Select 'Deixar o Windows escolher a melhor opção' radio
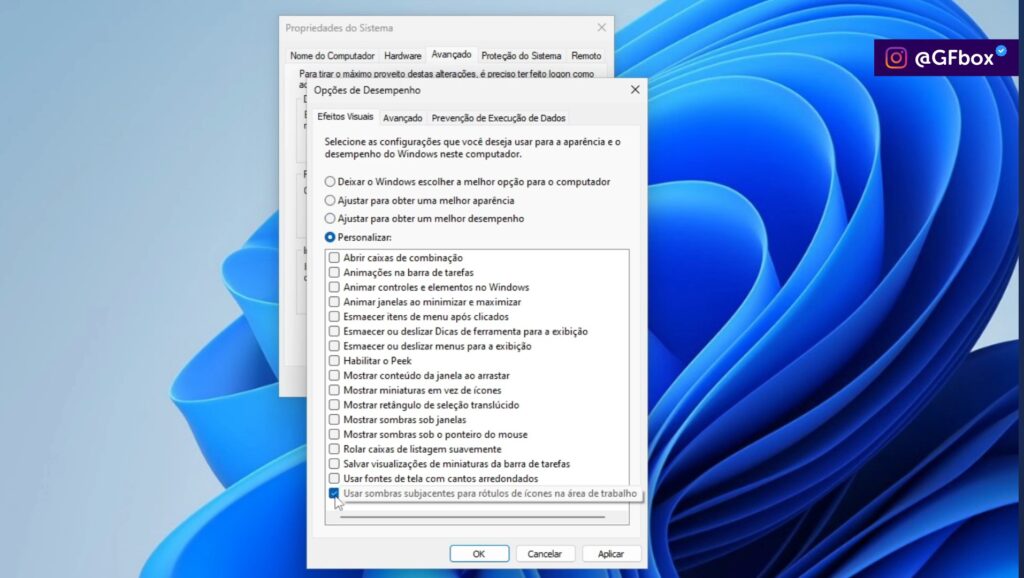Screen dimensions: 1024x578 [x=330, y=182]
